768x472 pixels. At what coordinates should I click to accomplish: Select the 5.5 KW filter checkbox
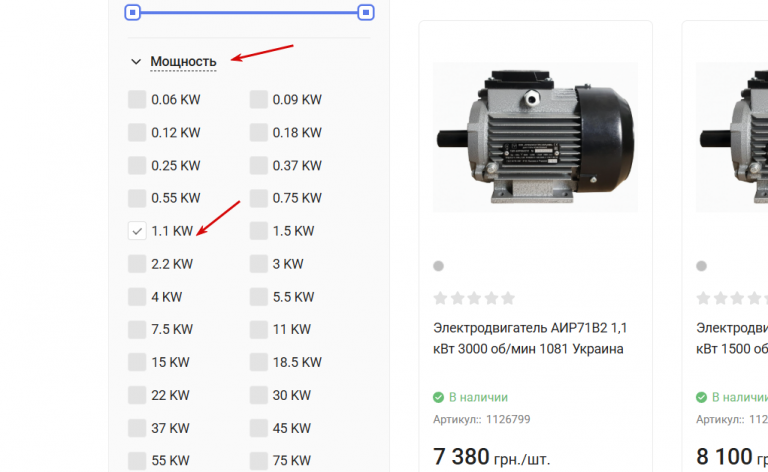(x=259, y=296)
